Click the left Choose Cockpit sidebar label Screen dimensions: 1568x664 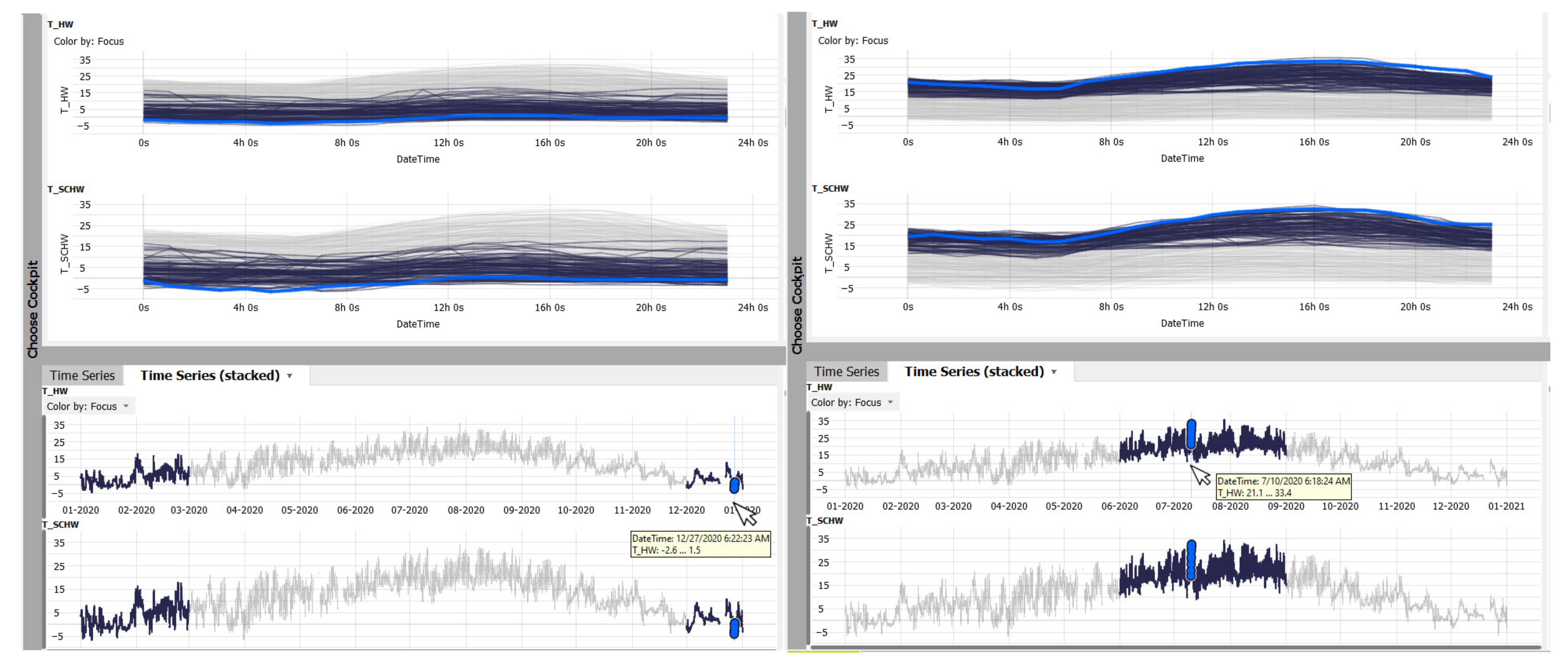point(32,310)
